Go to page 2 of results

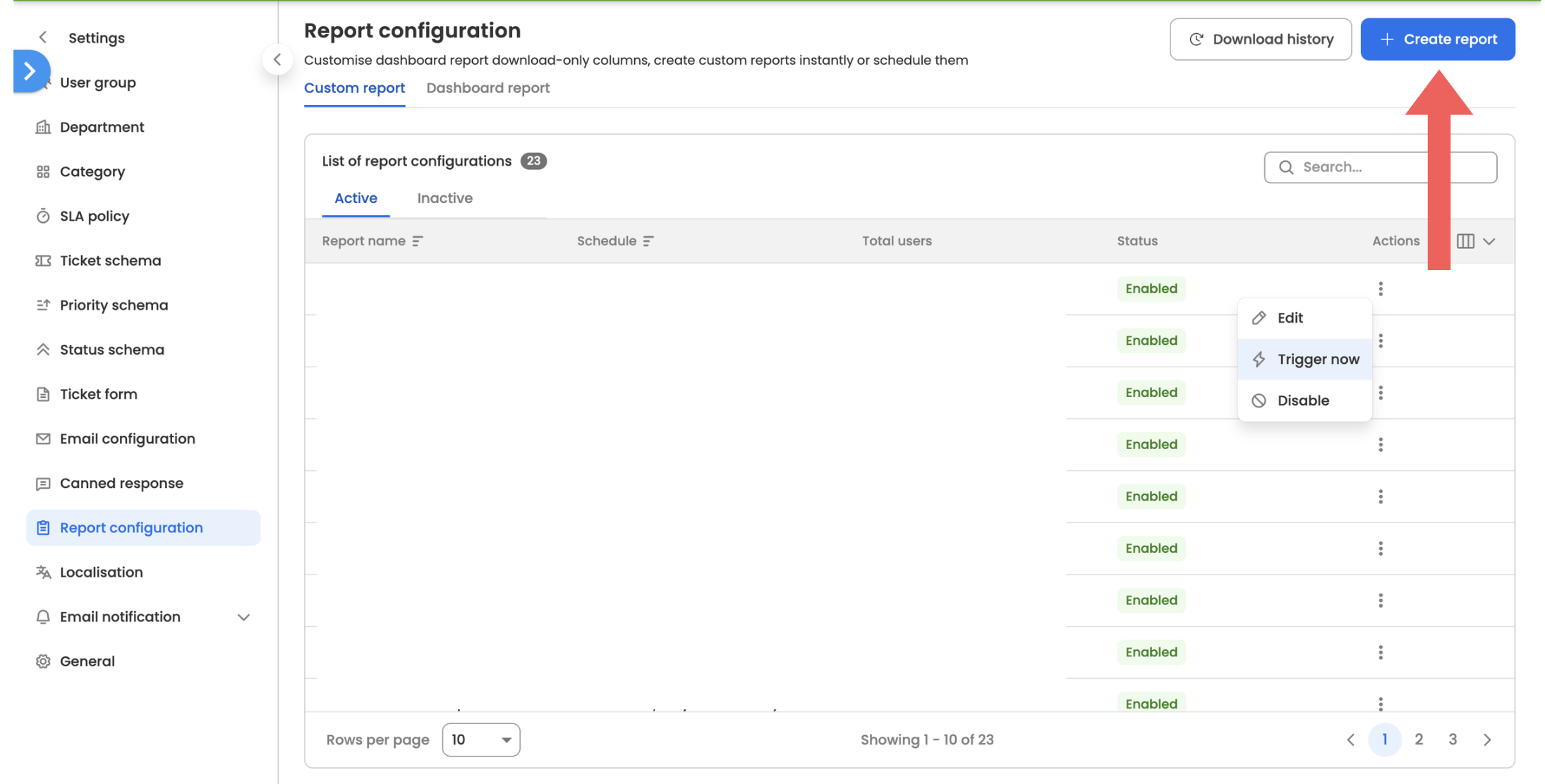(x=1419, y=740)
